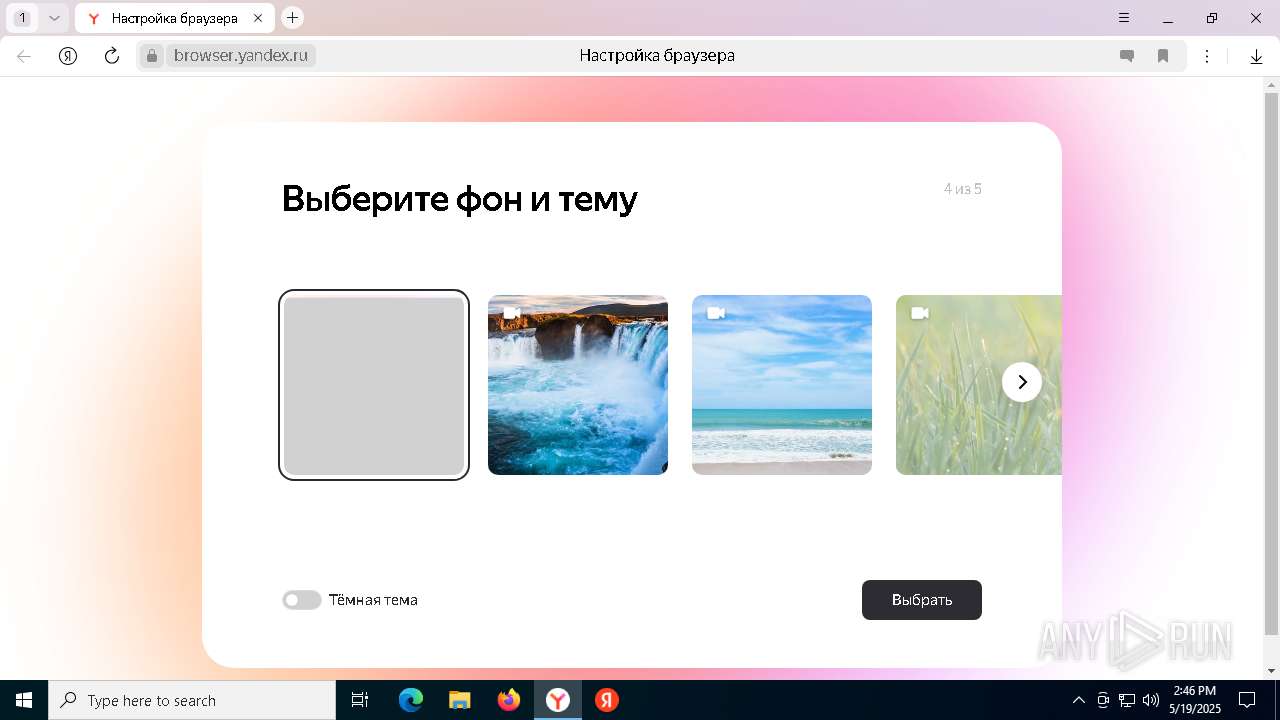Viewport: 1280px width, 720px height.
Task: Click the taskbar search box
Action: pos(192,700)
